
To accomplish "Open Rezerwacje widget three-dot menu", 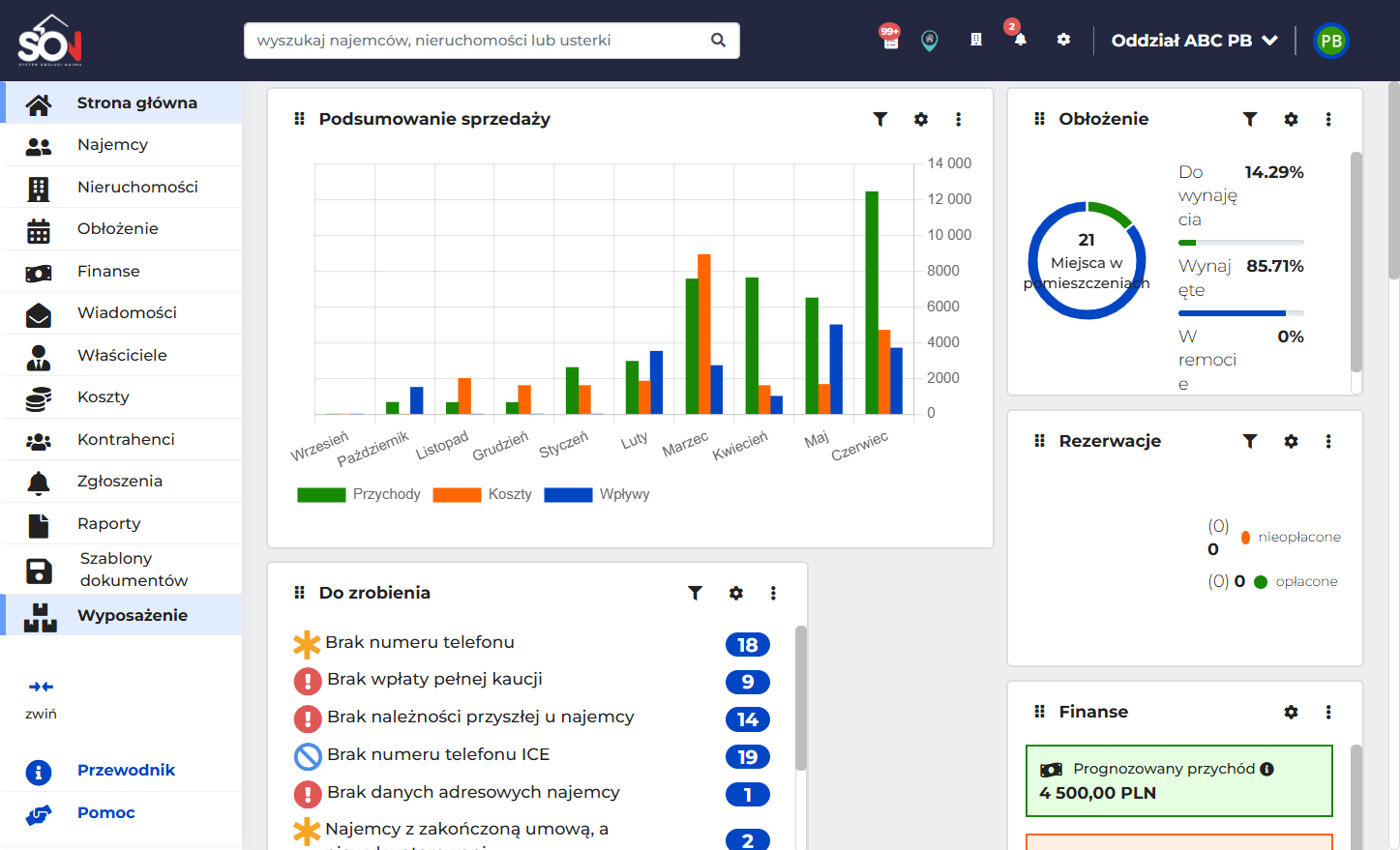I will [1328, 441].
